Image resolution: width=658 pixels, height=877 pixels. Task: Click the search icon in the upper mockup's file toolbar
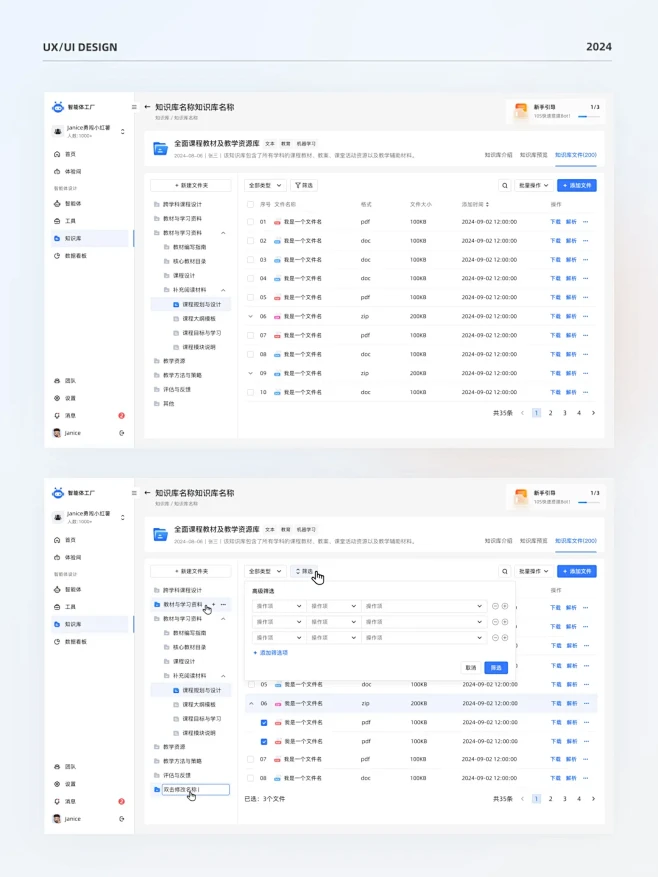505,185
